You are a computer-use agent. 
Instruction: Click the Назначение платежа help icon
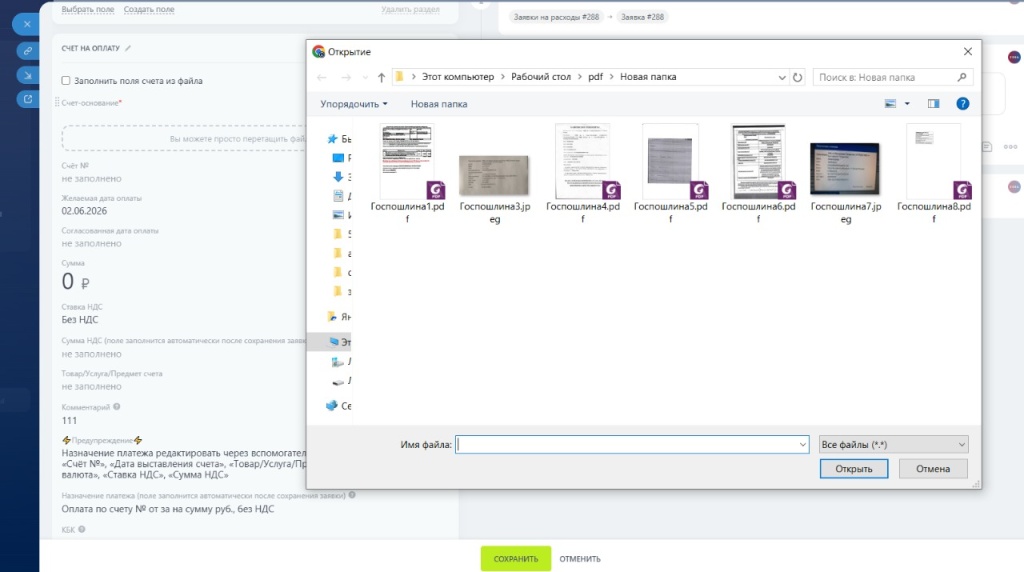coord(352,495)
